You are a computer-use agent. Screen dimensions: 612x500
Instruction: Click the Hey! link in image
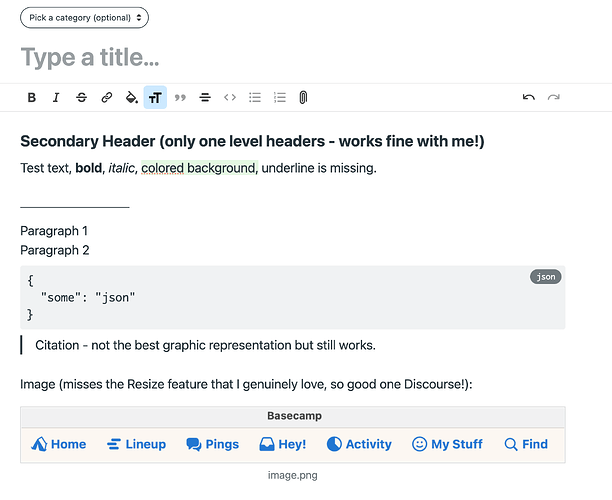(x=283, y=444)
